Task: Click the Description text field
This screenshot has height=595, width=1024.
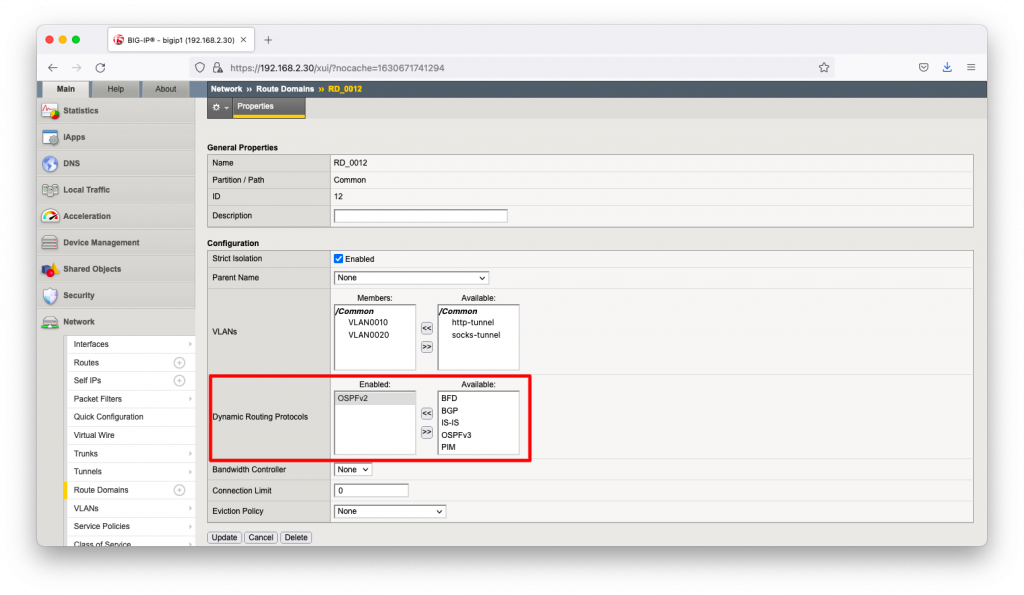Action: tap(420, 216)
